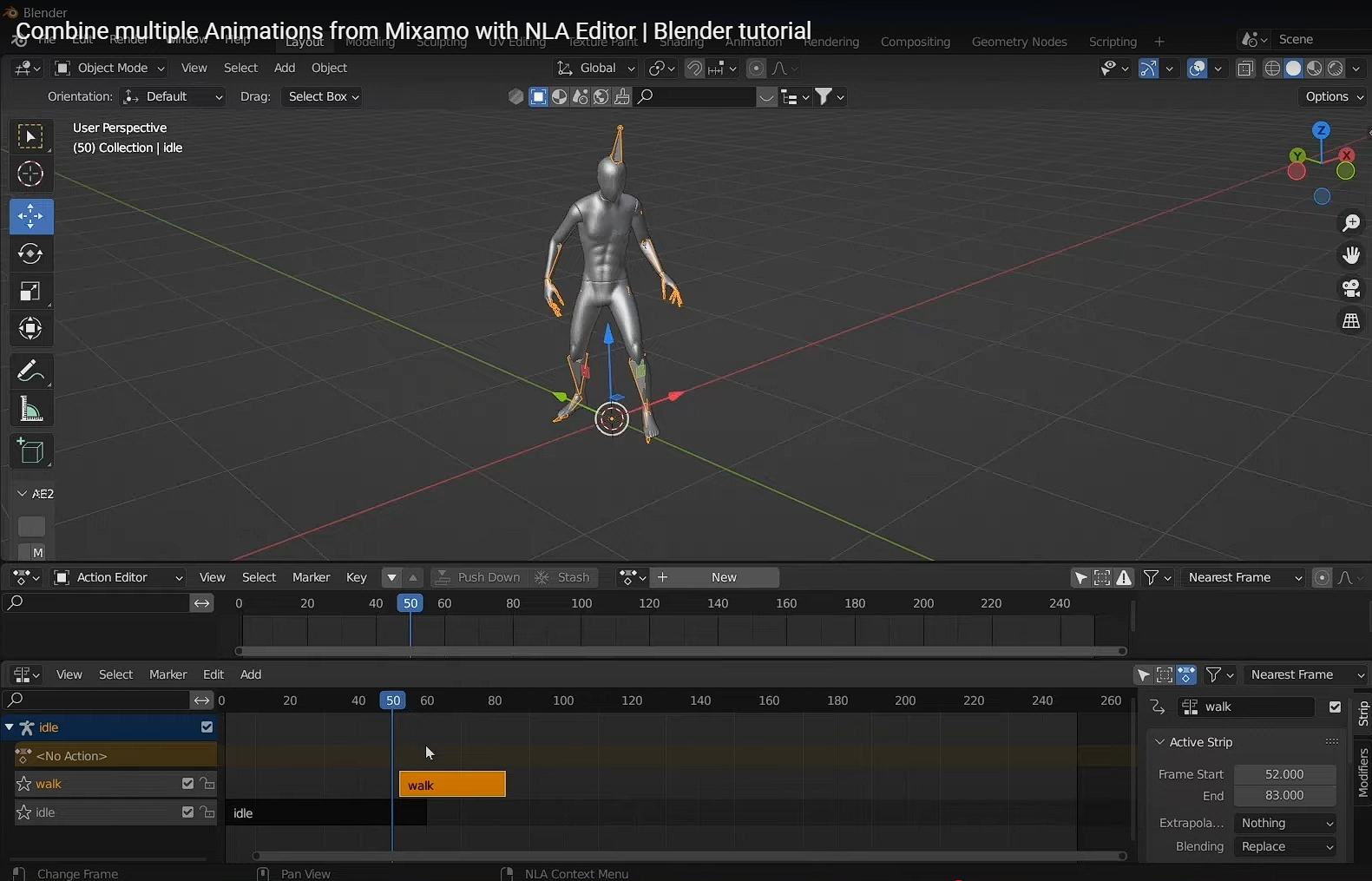The width and height of the screenshot is (1372, 881).
Task: Toggle viewport gizmo display
Action: [x=1148, y=69]
